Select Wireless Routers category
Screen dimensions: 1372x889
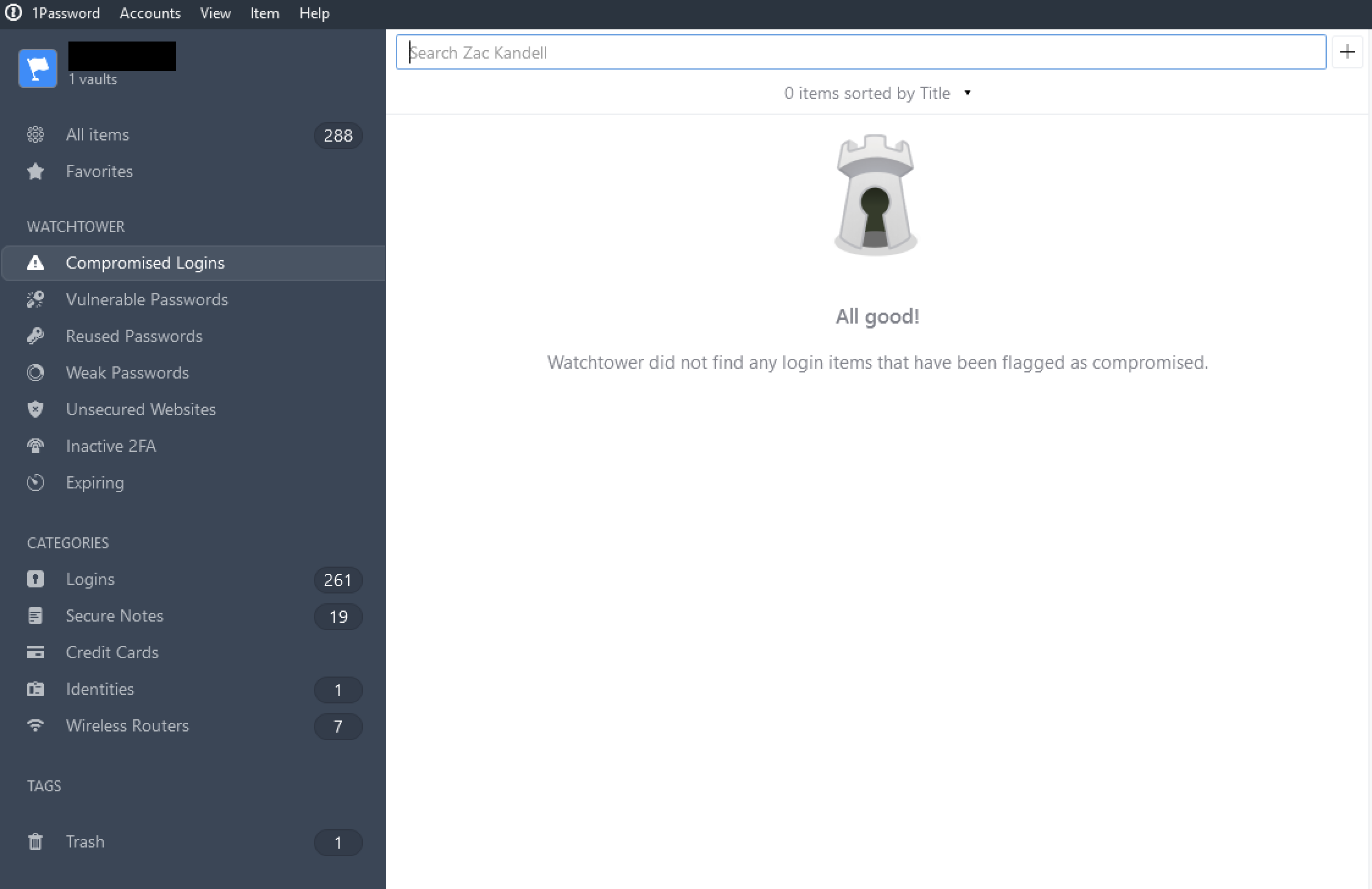[128, 725]
